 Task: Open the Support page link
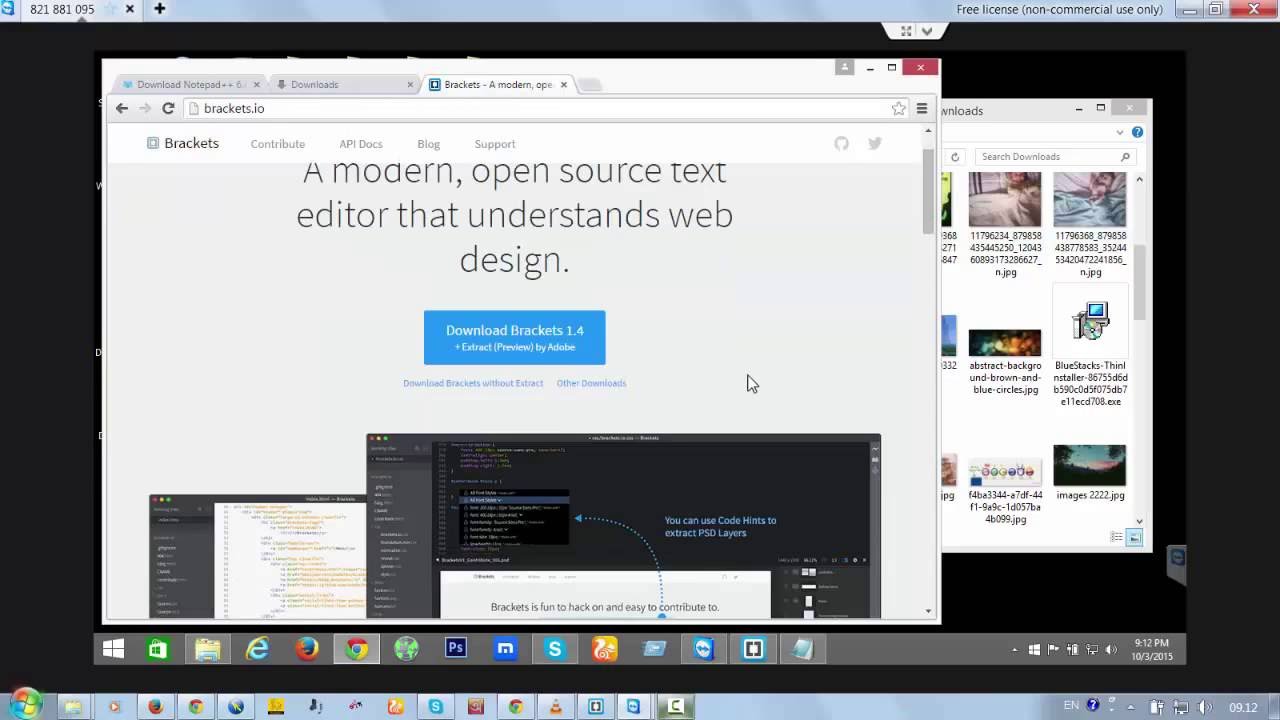click(494, 144)
